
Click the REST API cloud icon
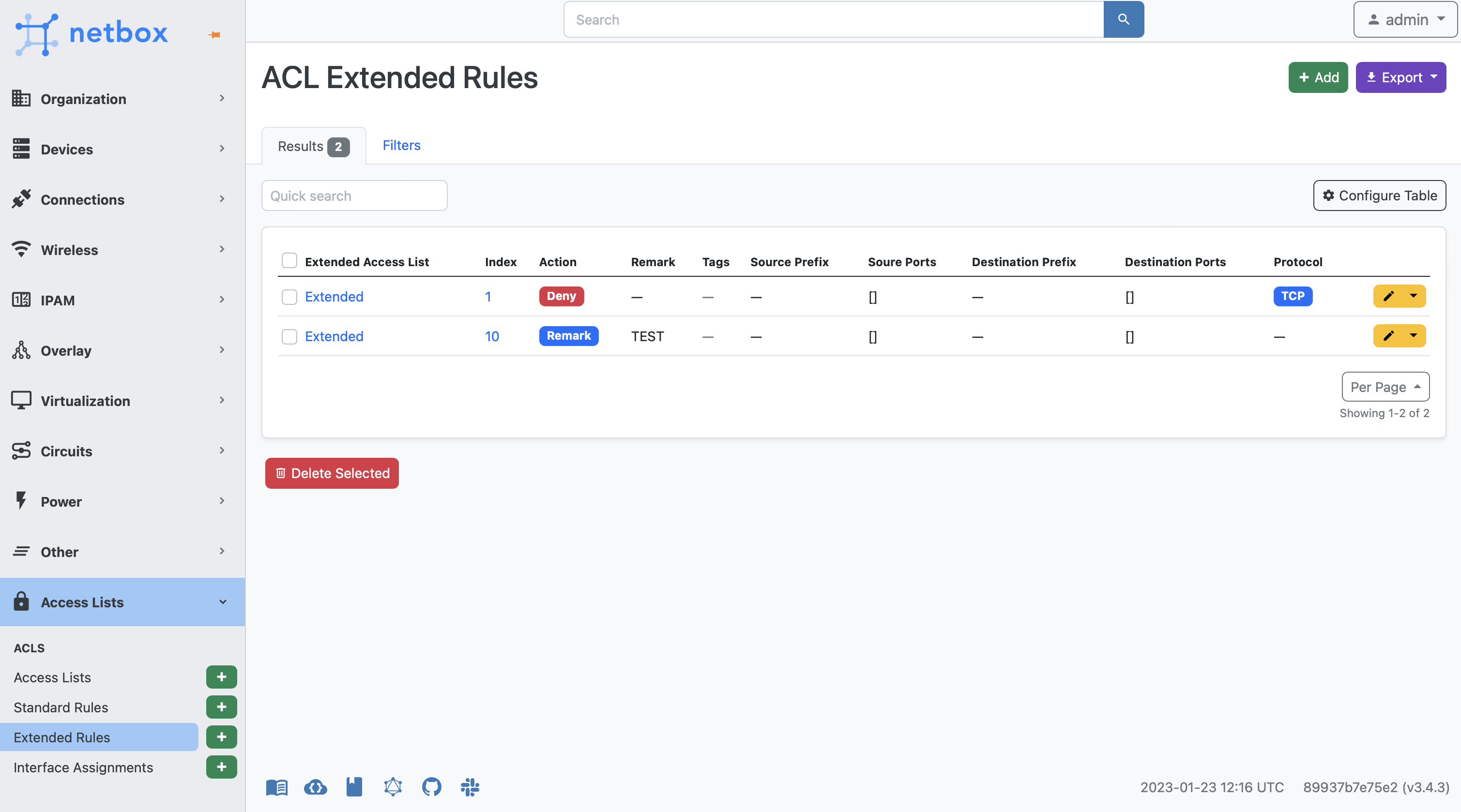coord(315,786)
